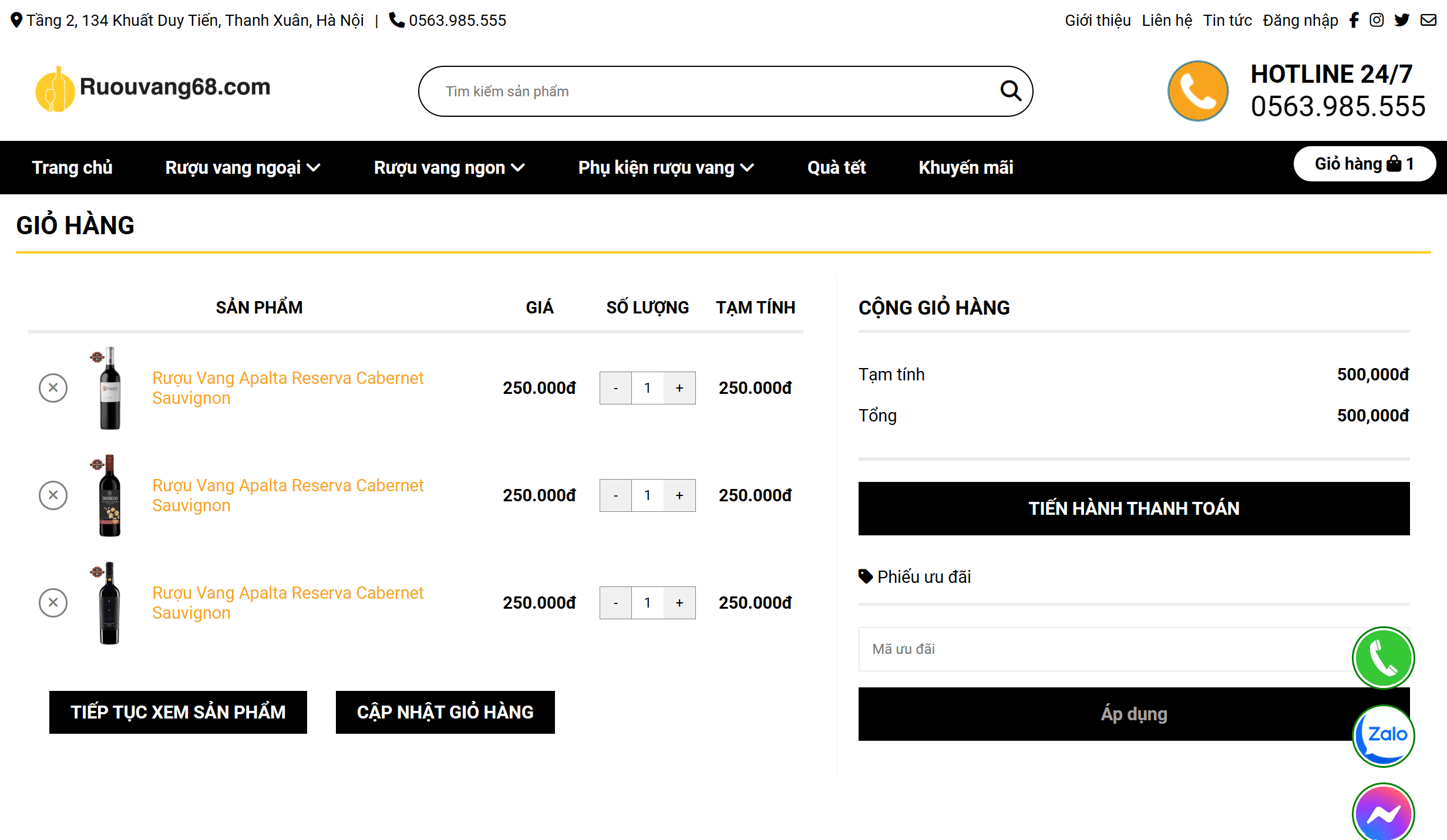Click the Ruouvang68.com logo
Image resolution: width=1447 pixels, height=840 pixels.
click(x=153, y=88)
